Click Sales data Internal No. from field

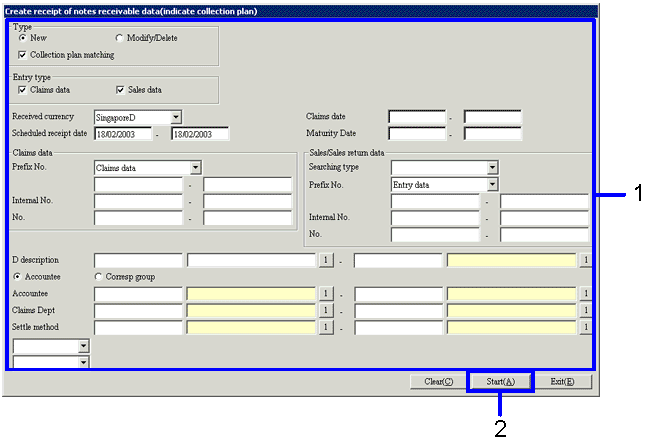435,218
